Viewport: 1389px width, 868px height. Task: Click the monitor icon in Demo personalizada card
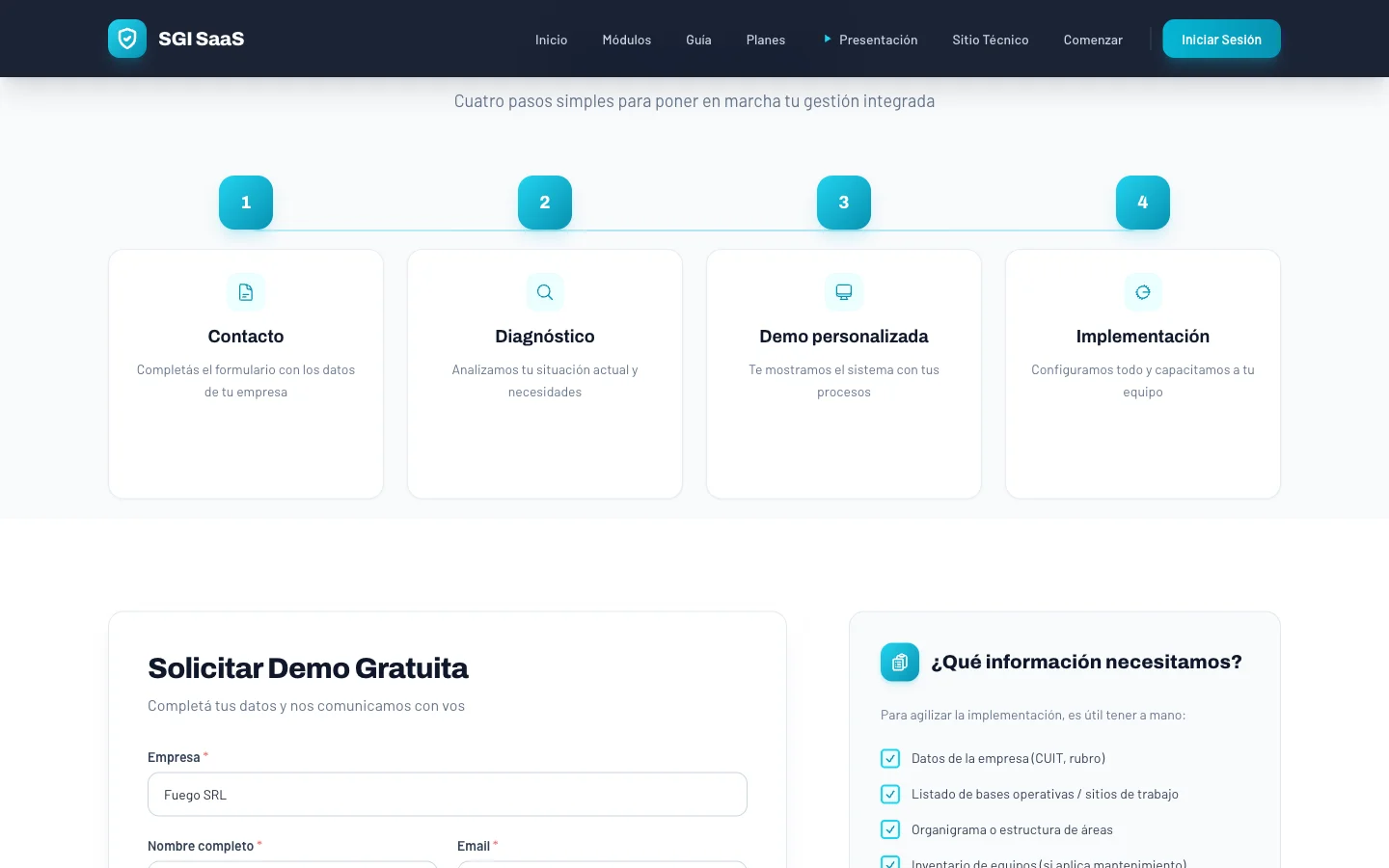point(844,292)
